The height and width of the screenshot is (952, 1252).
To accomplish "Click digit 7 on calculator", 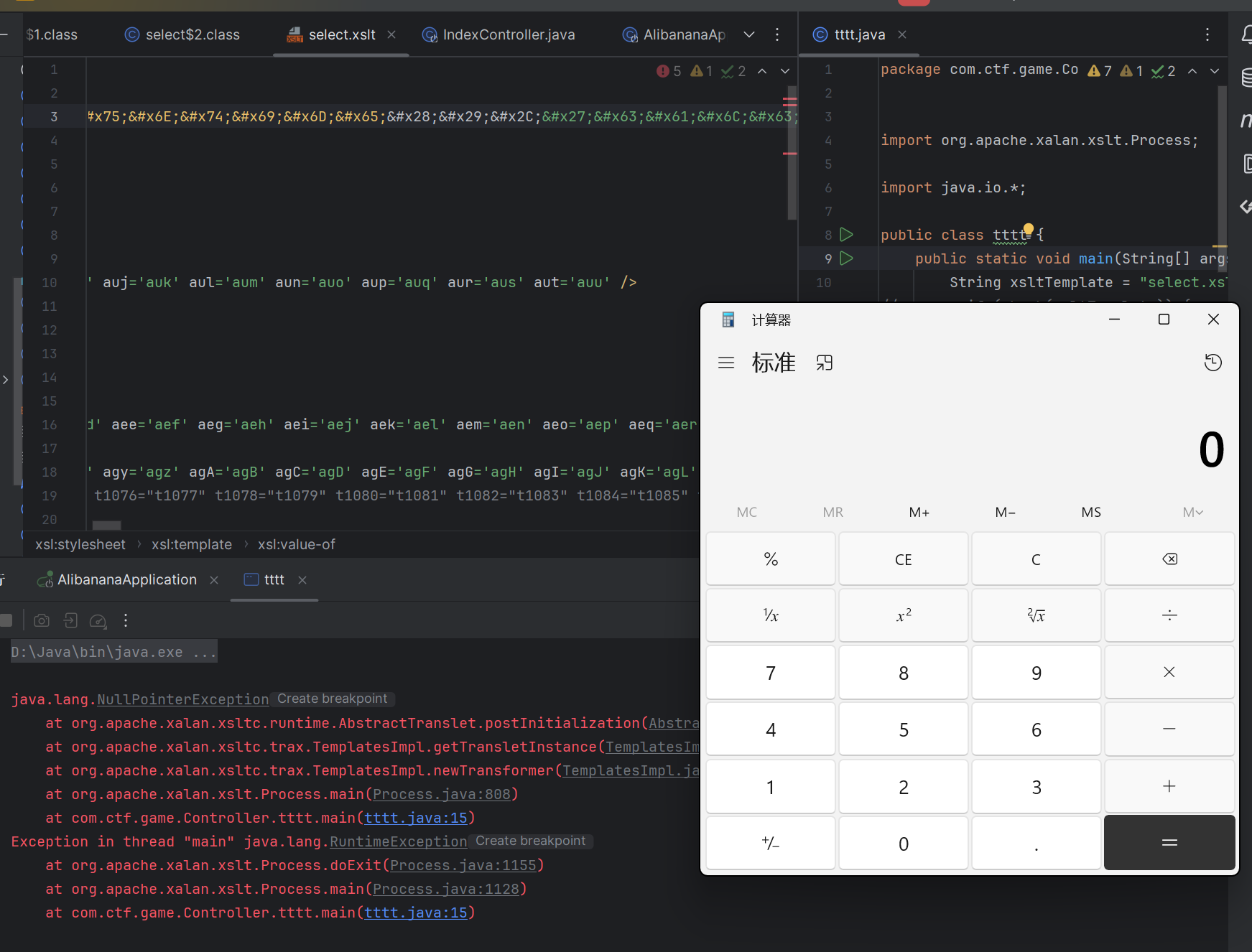I will (x=771, y=672).
